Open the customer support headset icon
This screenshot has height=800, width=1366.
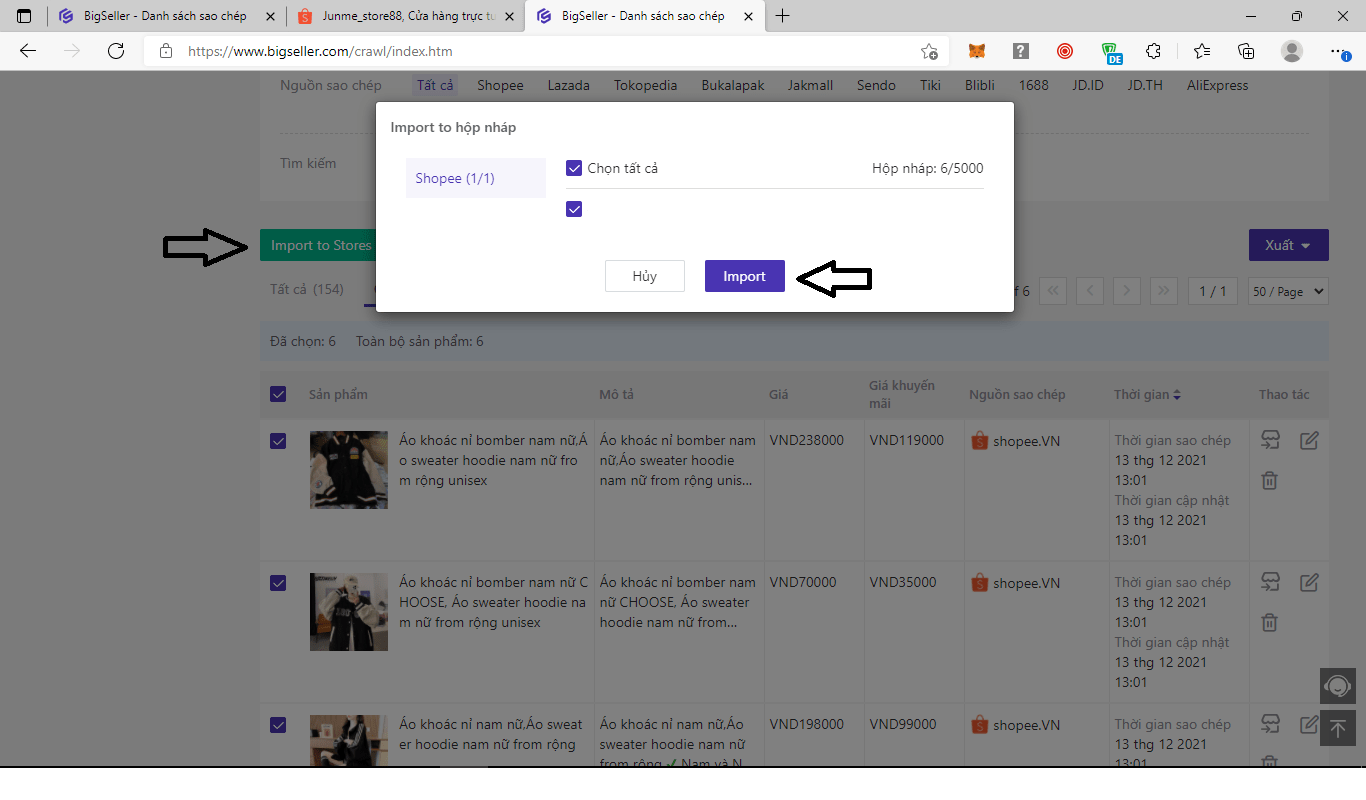click(1337, 686)
